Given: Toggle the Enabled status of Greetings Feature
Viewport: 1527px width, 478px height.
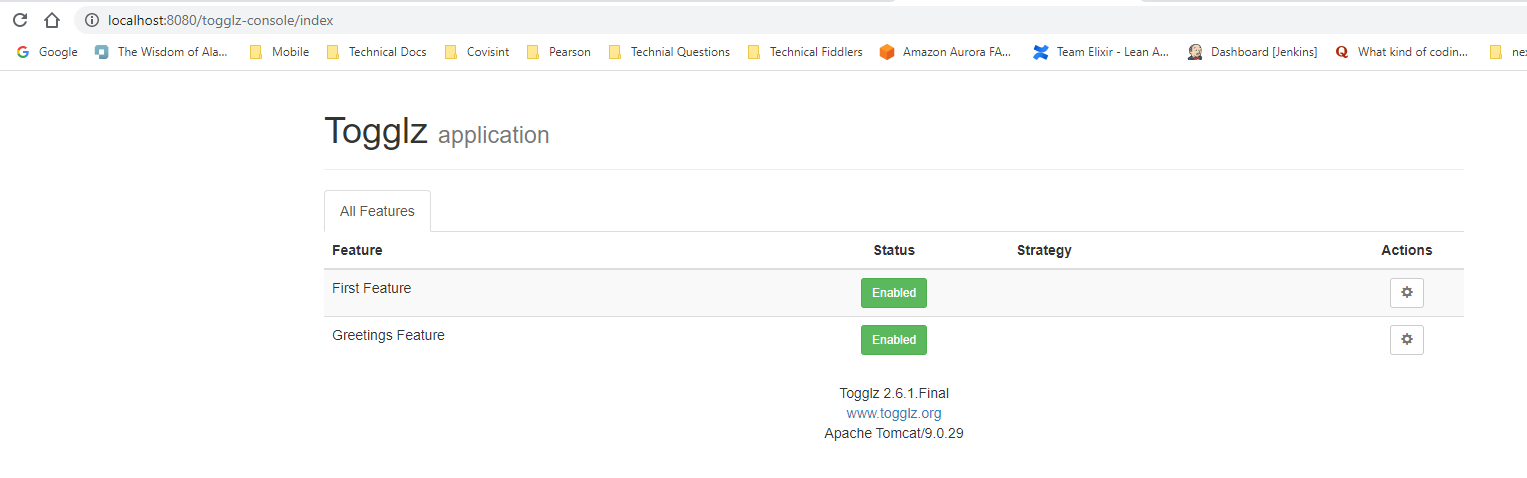Looking at the screenshot, I should (893, 340).
